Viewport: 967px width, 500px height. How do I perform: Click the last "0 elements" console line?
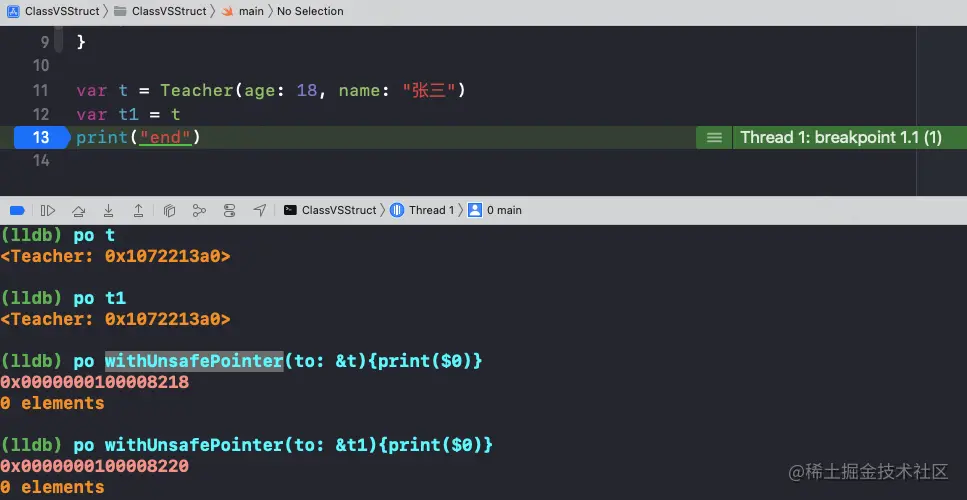click(52, 486)
